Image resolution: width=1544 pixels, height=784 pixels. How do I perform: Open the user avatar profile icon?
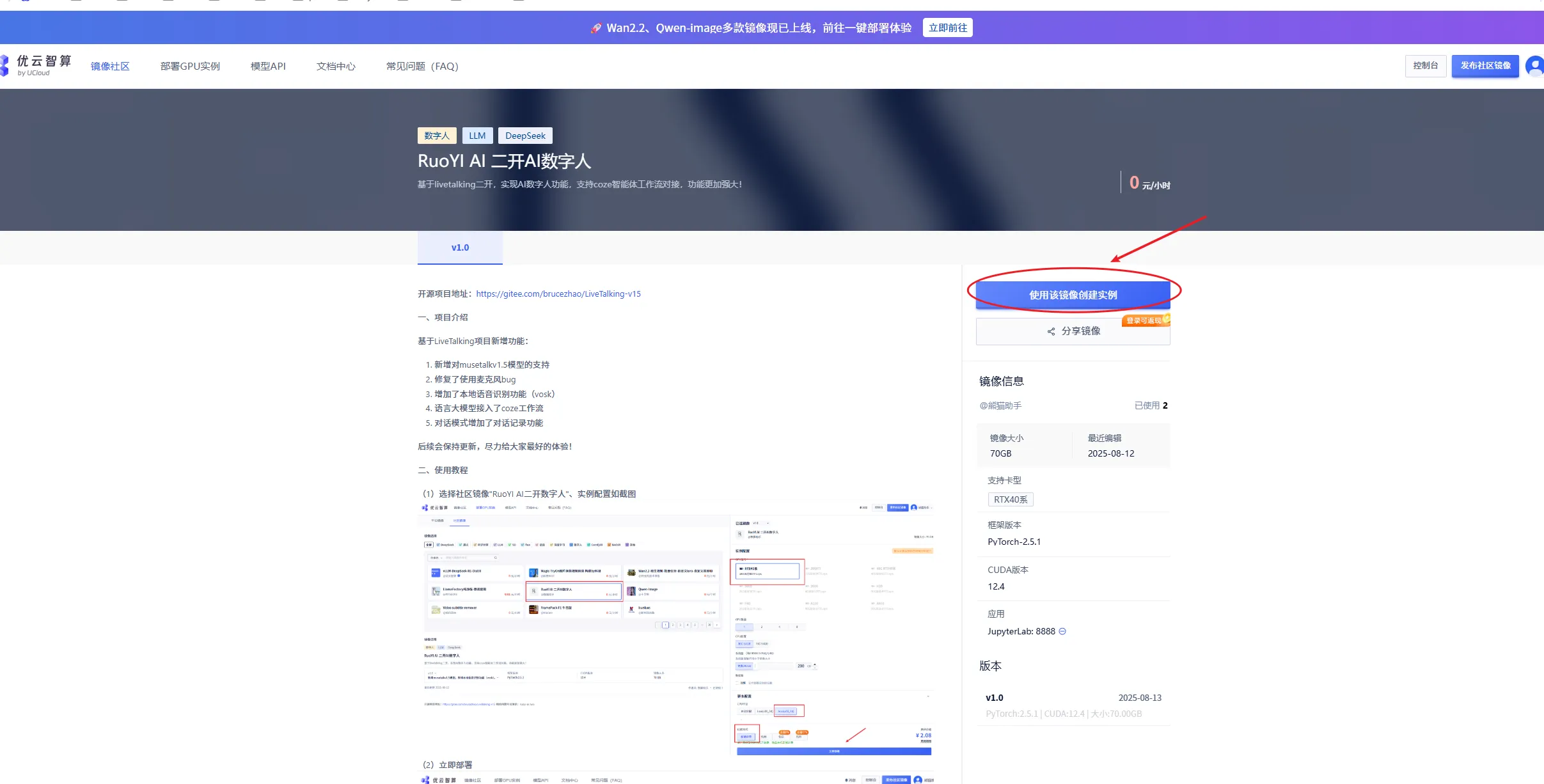click(x=1534, y=66)
